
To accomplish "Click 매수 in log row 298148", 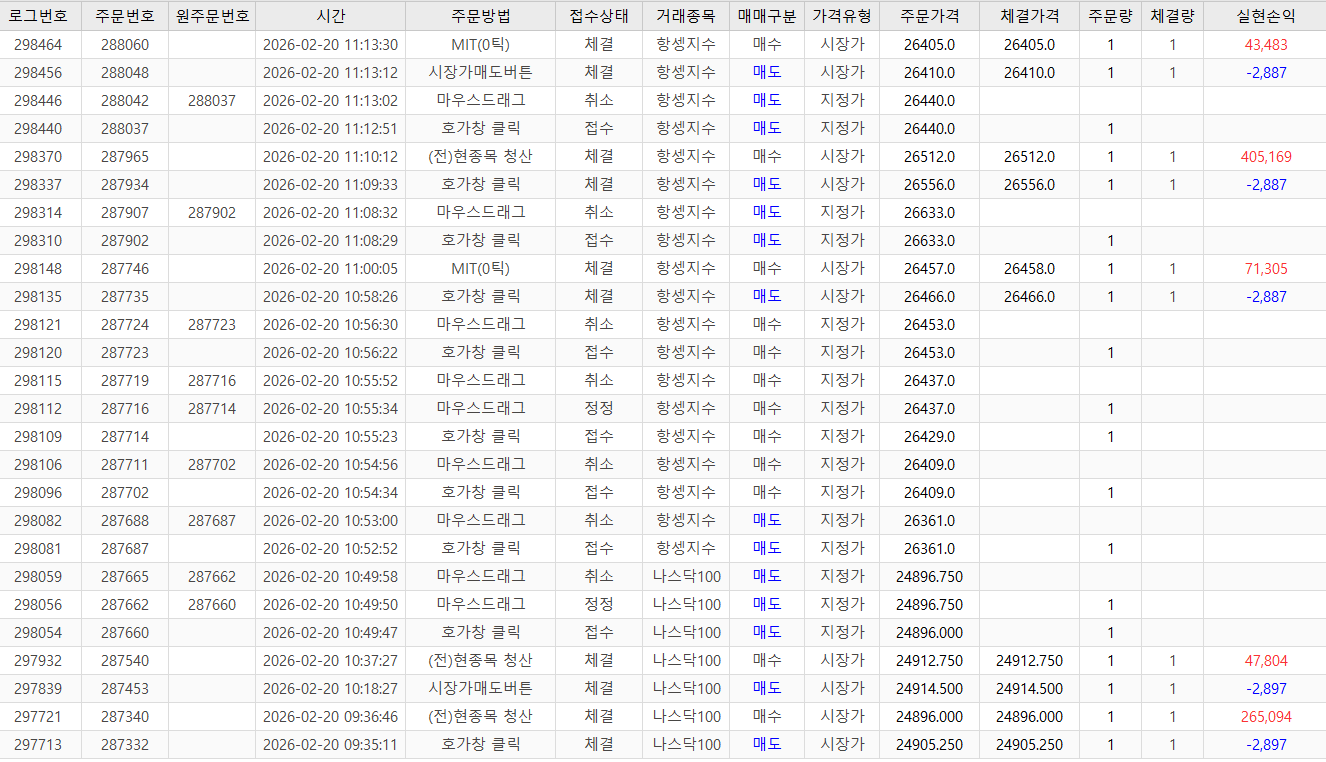I will point(767,269).
